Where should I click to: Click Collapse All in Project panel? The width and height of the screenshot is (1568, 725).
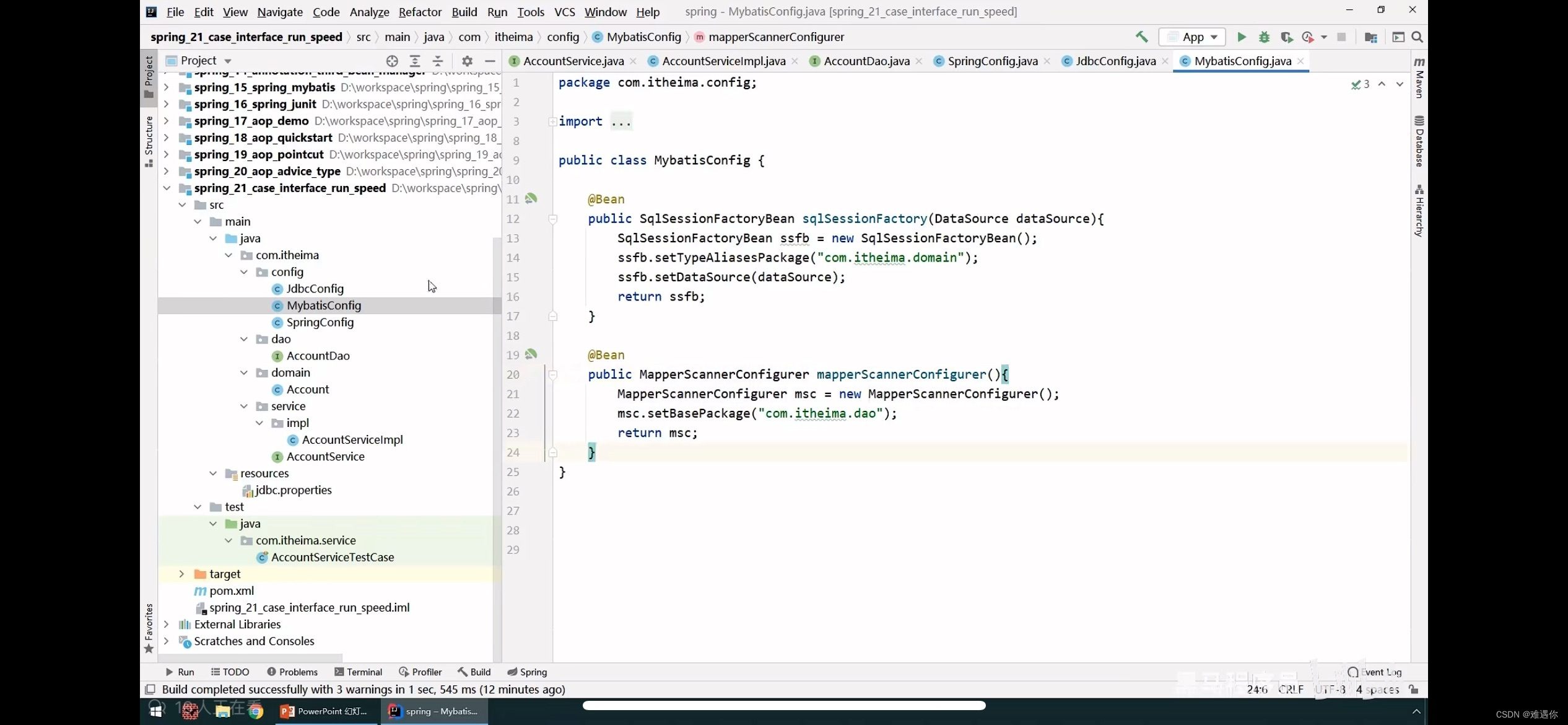point(438,61)
